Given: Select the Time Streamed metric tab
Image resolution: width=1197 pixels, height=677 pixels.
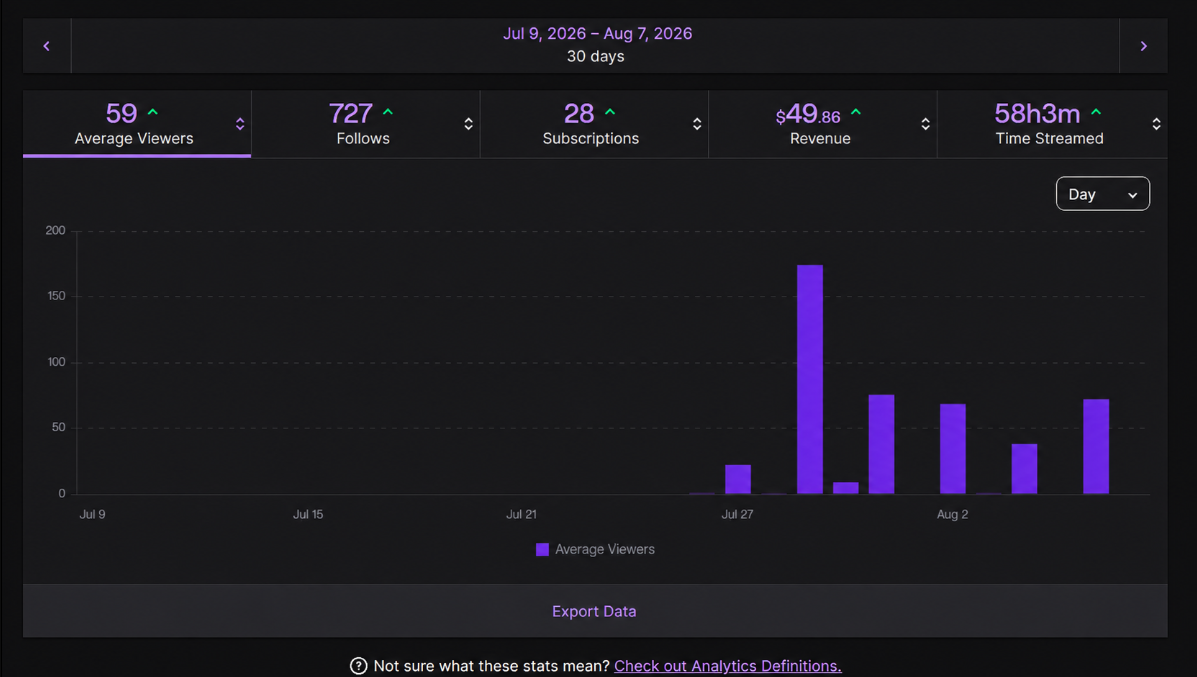Looking at the screenshot, I should point(1052,124).
